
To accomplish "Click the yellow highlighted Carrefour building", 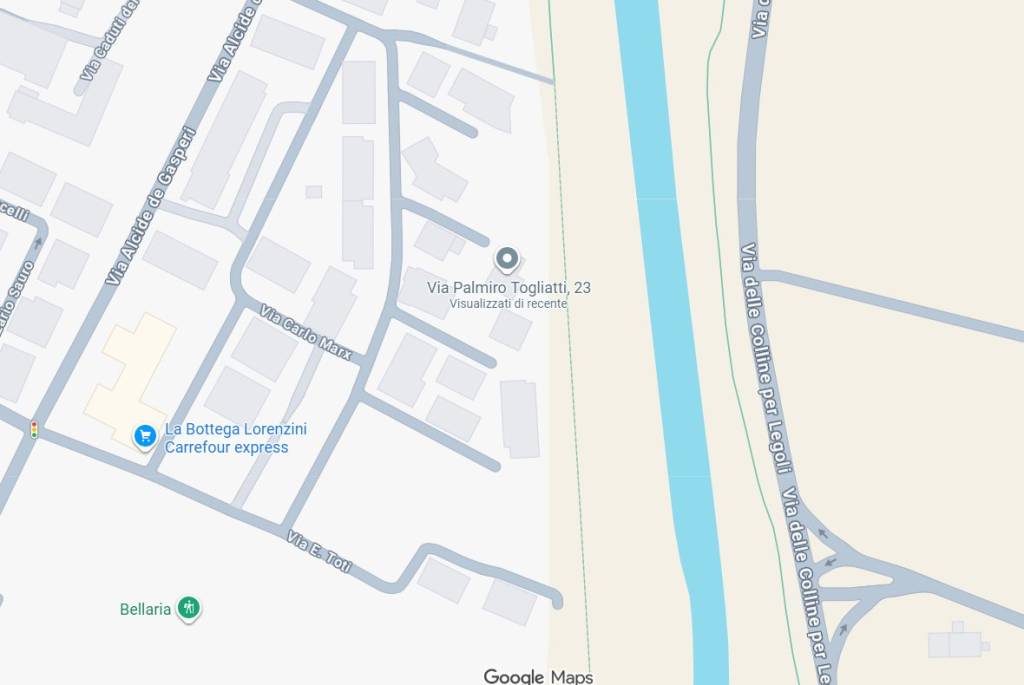I will click(133, 381).
